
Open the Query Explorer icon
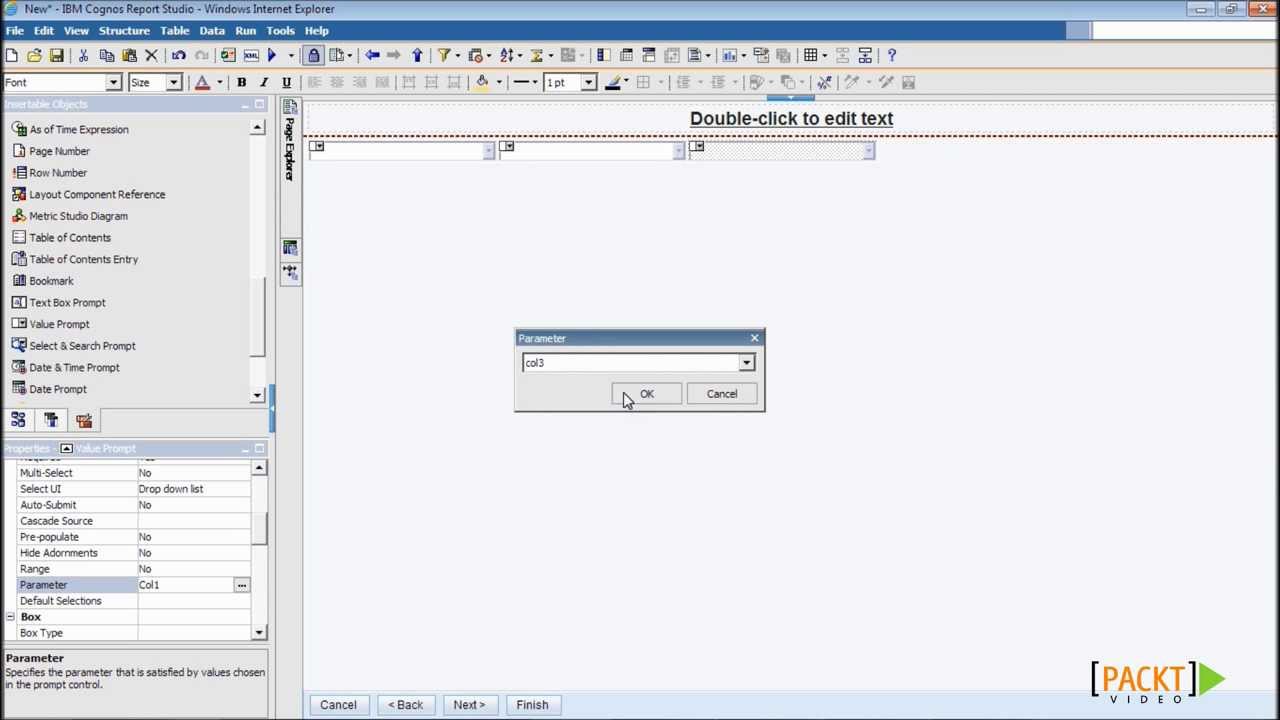(x=290, y=248)
